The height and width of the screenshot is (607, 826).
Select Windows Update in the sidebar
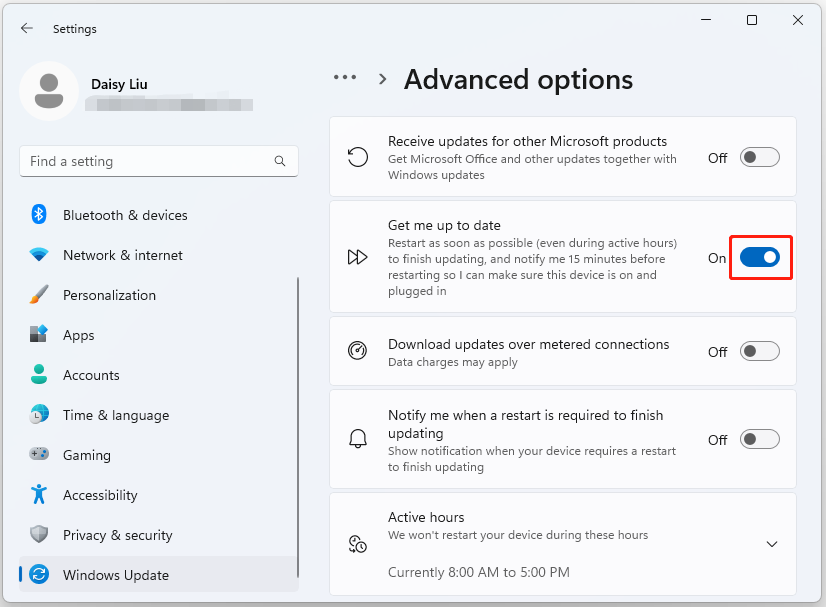coord(114,575)
